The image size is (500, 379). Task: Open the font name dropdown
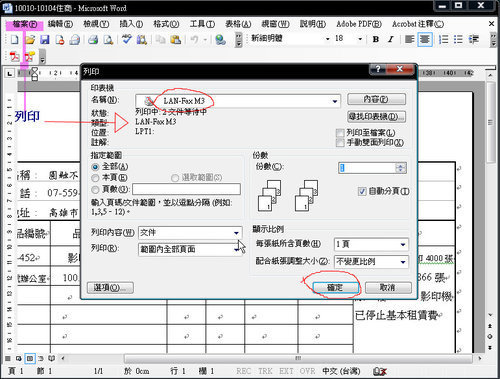point(327,39)
